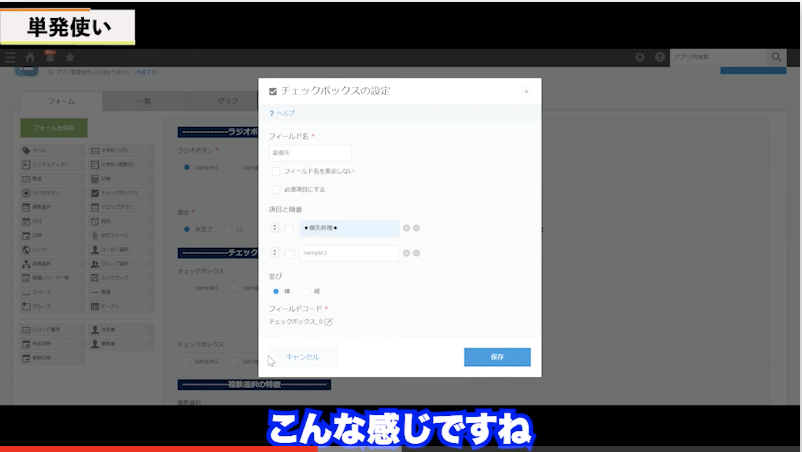This screenshot has width=802, height=452.
Task: Open the gear settings icon
Action: pos(640,58)
